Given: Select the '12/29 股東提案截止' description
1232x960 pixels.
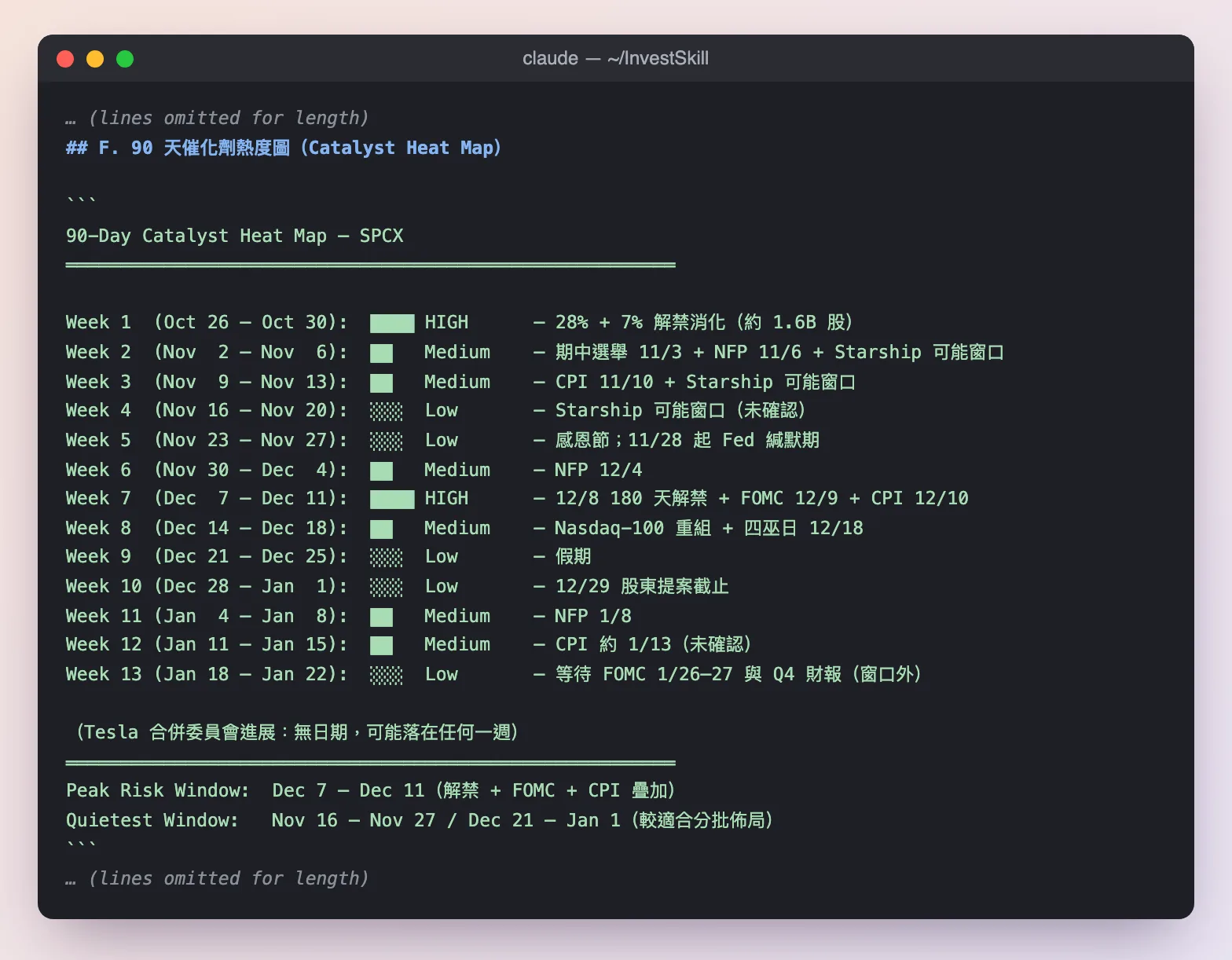Looking at the screenshot, I should pyautogui.click(x=642, y=586).
